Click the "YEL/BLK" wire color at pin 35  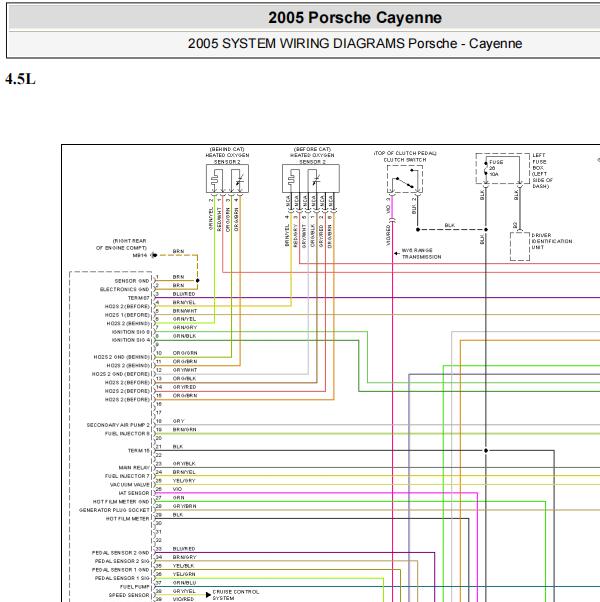pos(183,566)
